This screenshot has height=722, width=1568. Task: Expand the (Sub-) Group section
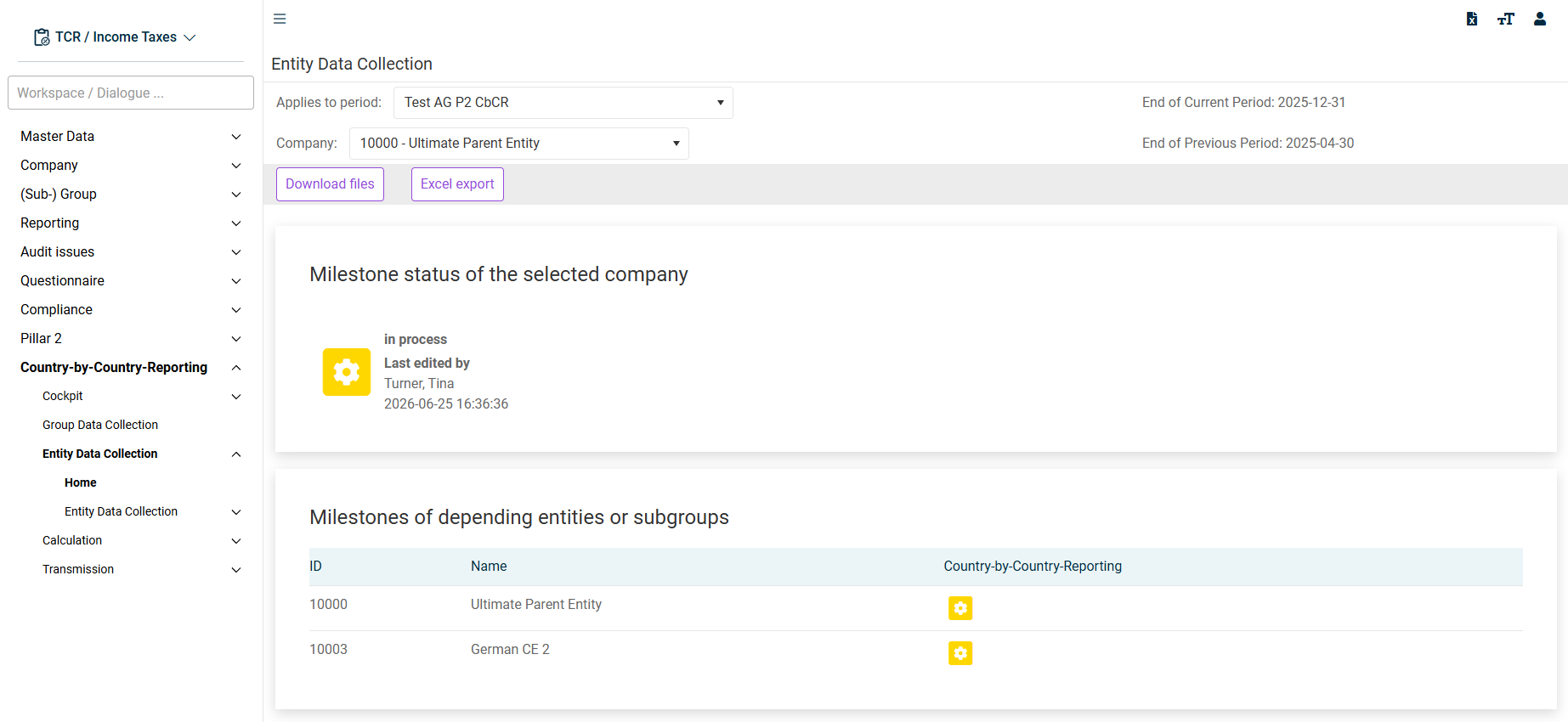pyautogui.click(x=131, y=195)
